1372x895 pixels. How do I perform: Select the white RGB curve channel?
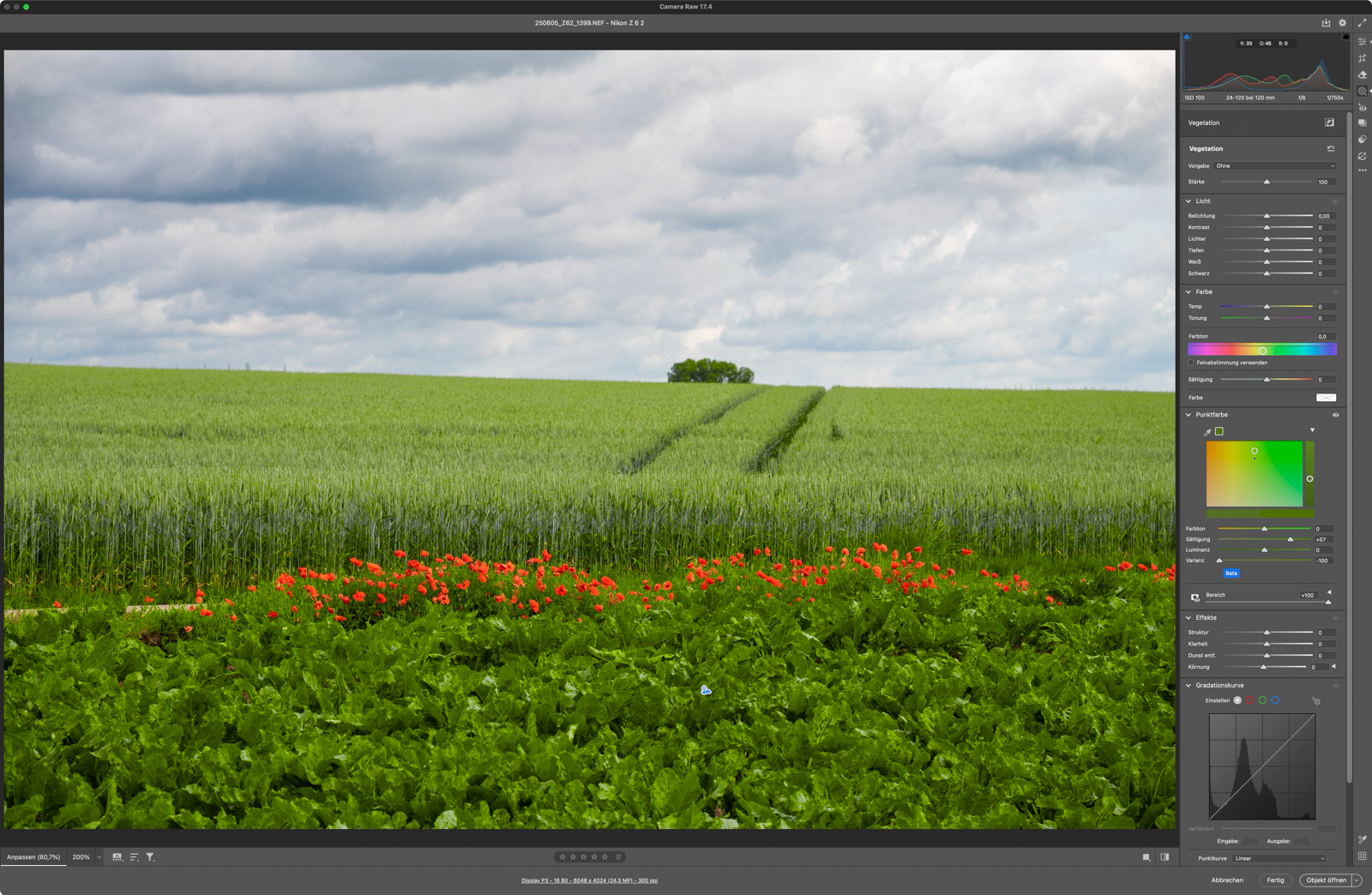[1237, 700]
